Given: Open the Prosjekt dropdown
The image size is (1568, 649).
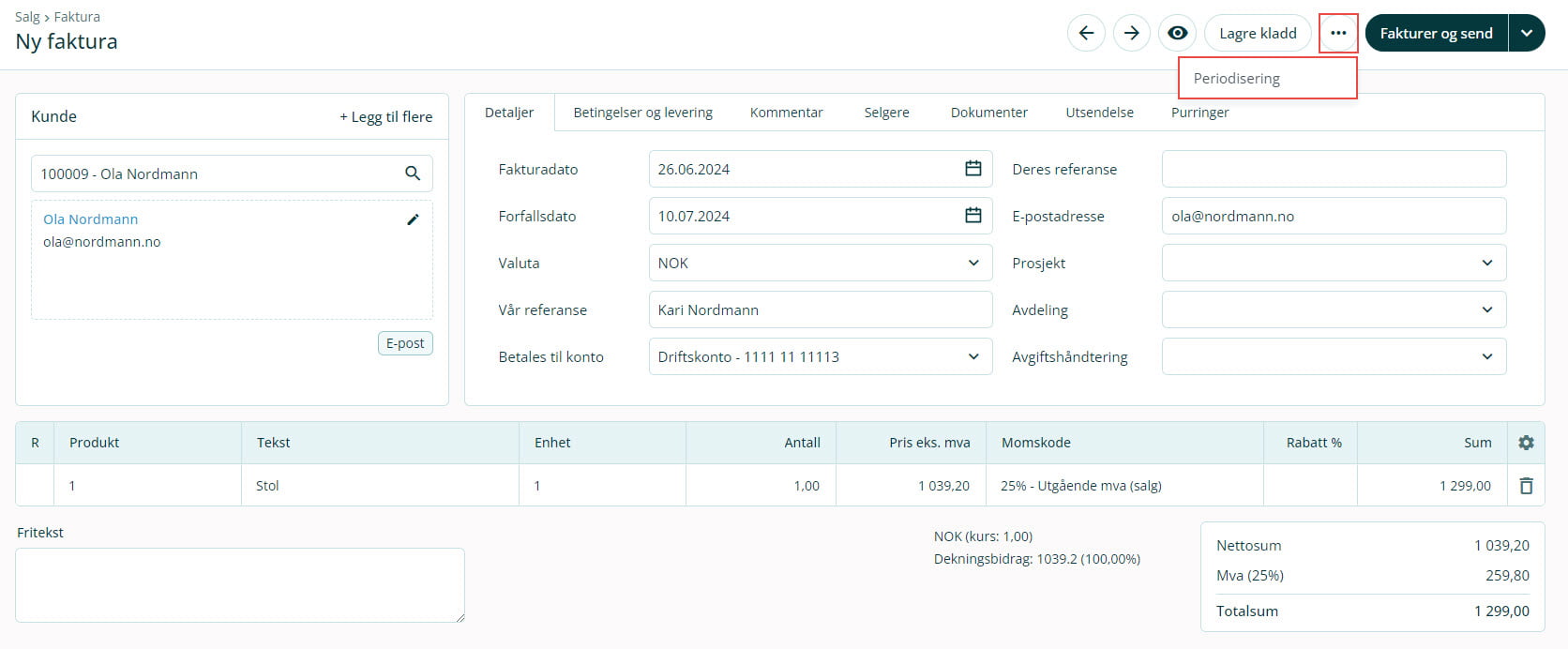Looking at the screenshot, I should 1486,263.
